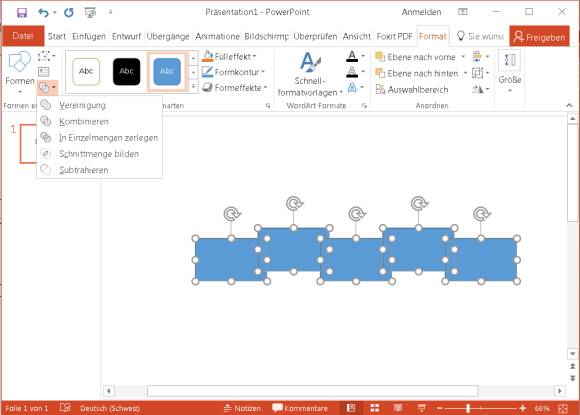Expand the Fülleffekt dropdown

click(229, 57)
